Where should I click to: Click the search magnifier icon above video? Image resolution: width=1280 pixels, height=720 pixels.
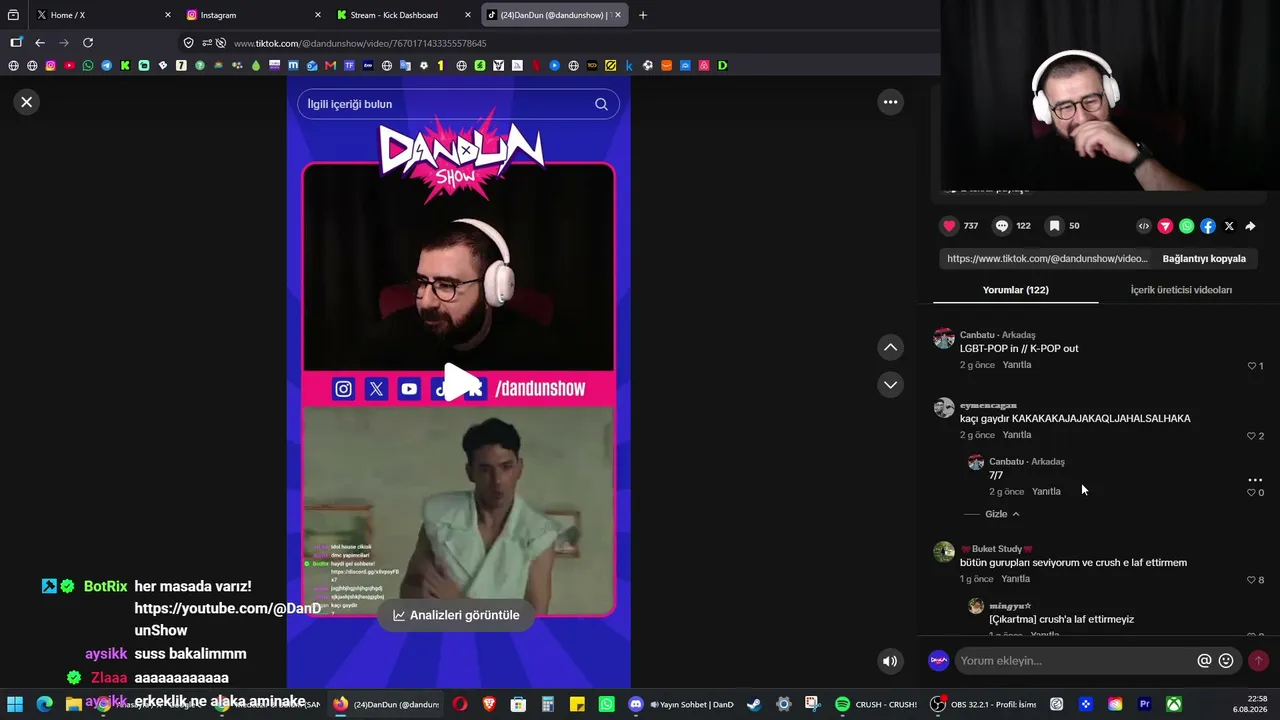point(601,104)
